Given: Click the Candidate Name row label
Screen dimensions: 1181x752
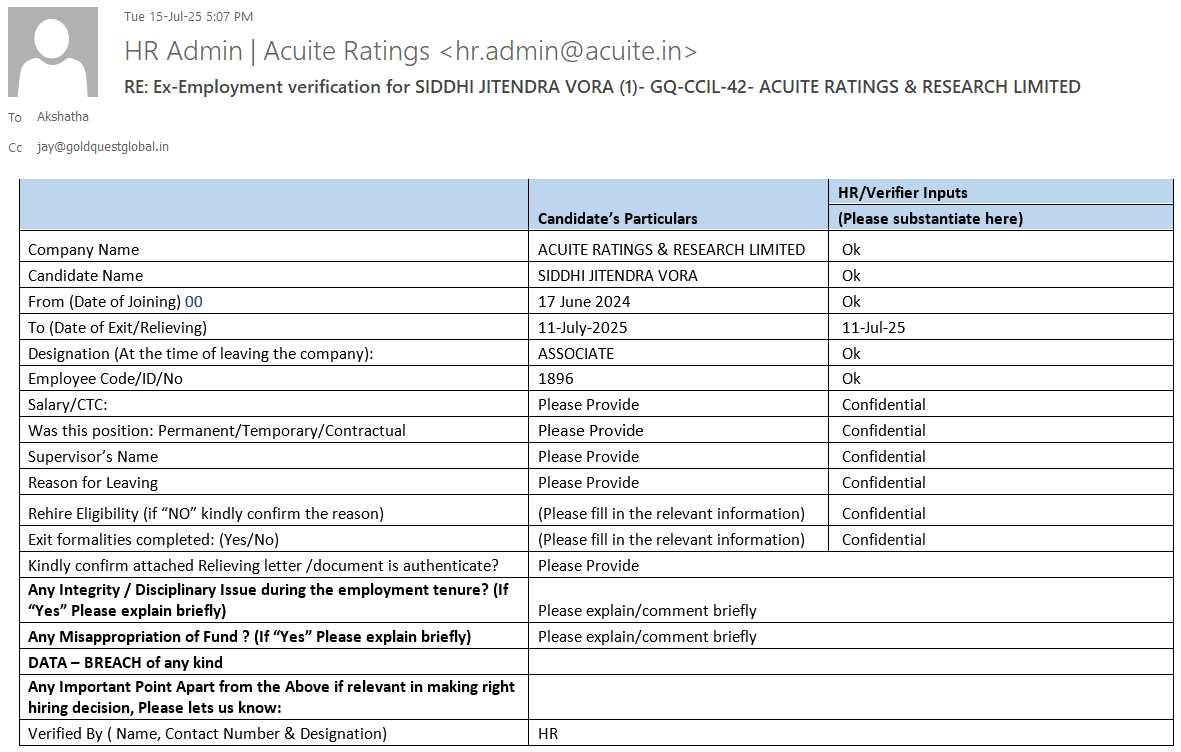Looking at the screenshot, I should pyautogui.click(x=85, y=276).
